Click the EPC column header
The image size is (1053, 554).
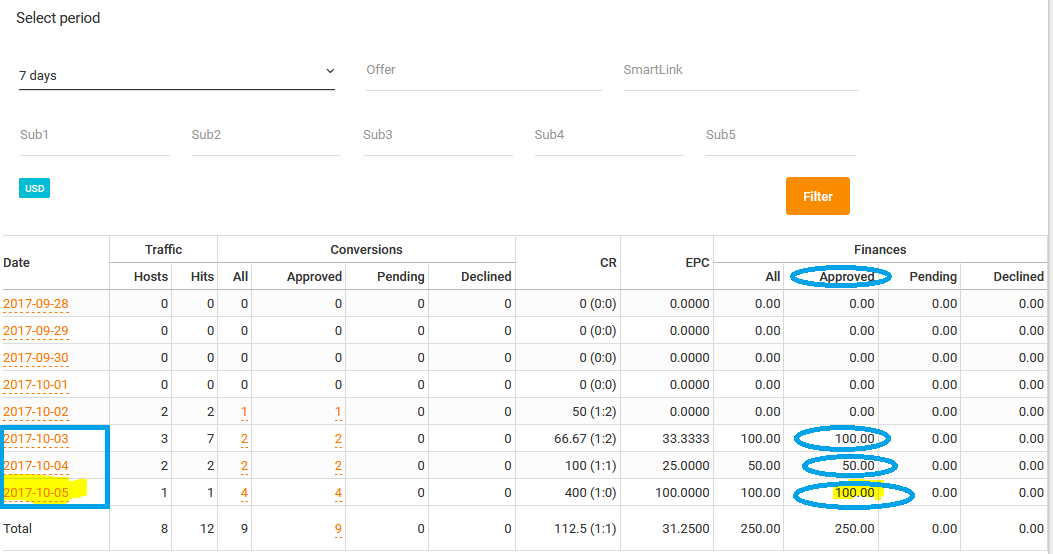(697, 263)
